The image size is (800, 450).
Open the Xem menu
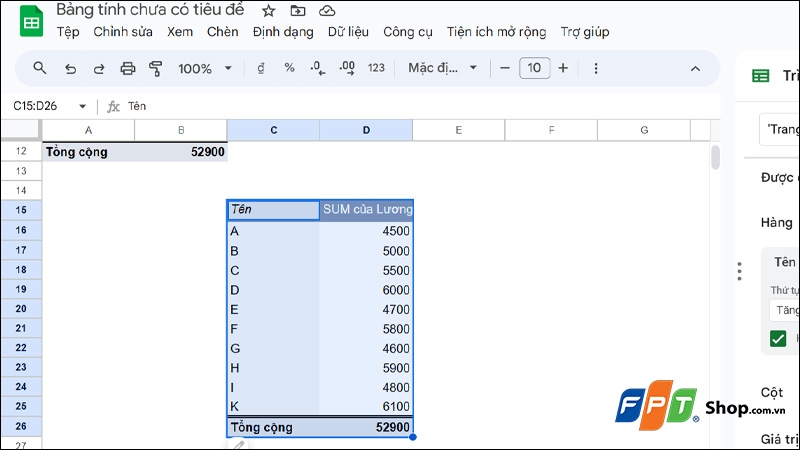180,32
